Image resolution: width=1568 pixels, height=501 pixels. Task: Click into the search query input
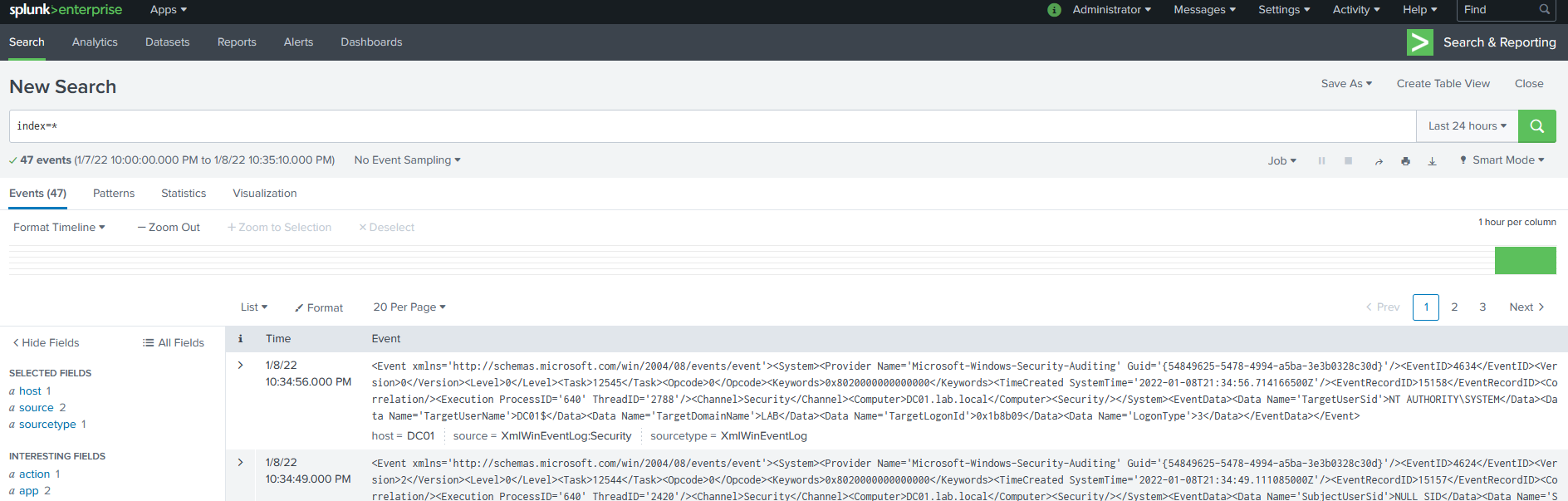point(706,126)
